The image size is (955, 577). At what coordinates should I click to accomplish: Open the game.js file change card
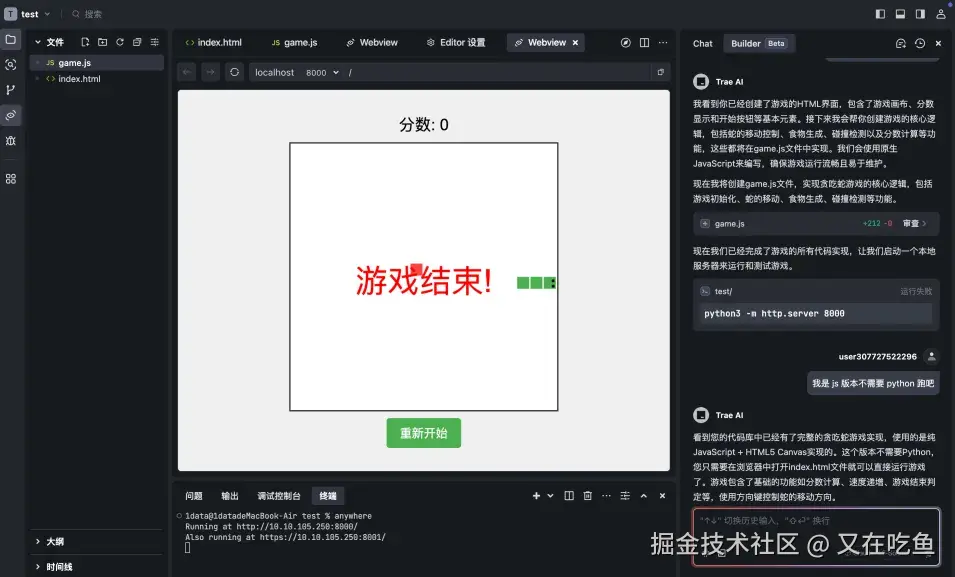tap(816, 224)
